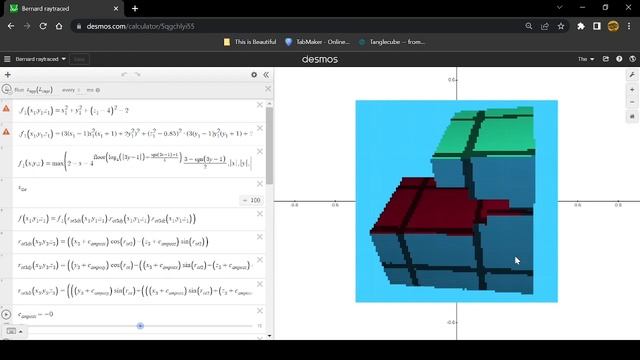Share this page from the address bar
640x360 pixels.
(x=545, y=26)
